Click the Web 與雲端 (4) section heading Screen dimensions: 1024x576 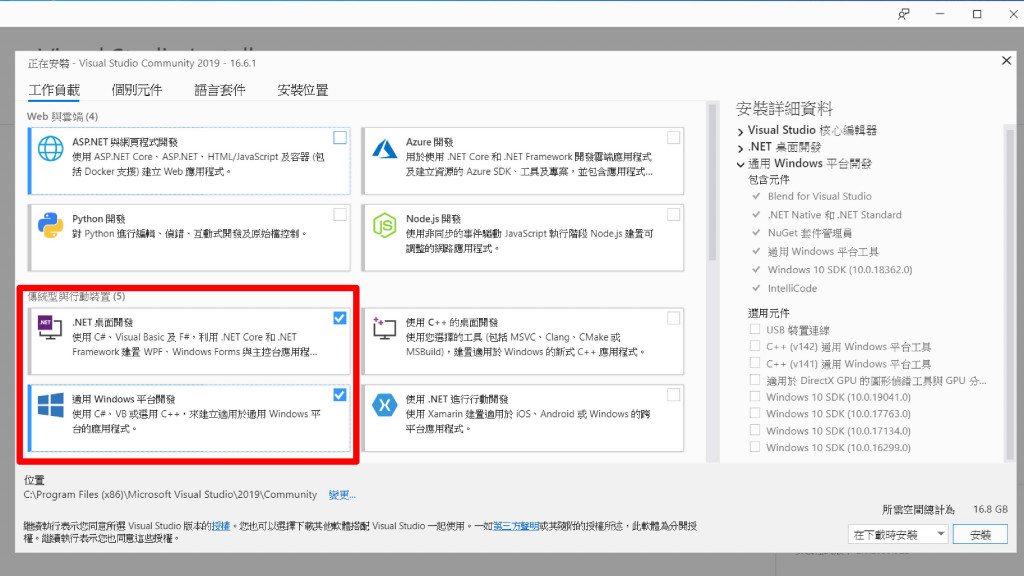pyautogui.click(x=63, y=116)
